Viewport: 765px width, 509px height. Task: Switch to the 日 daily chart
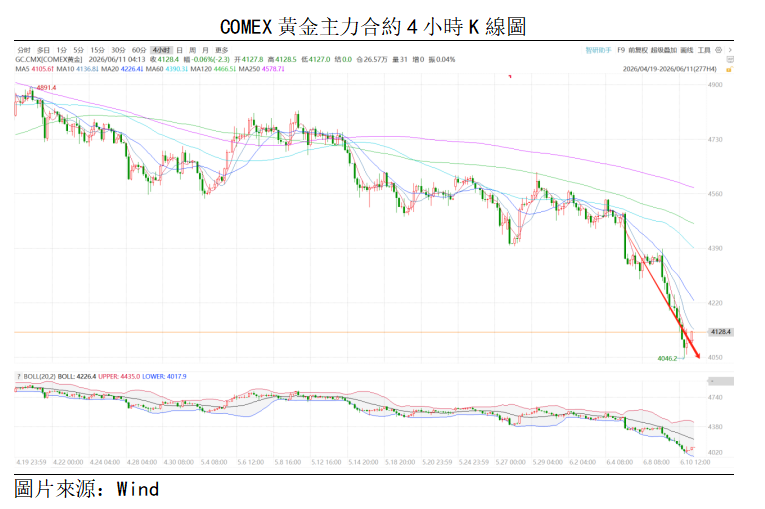pos(180,50)
